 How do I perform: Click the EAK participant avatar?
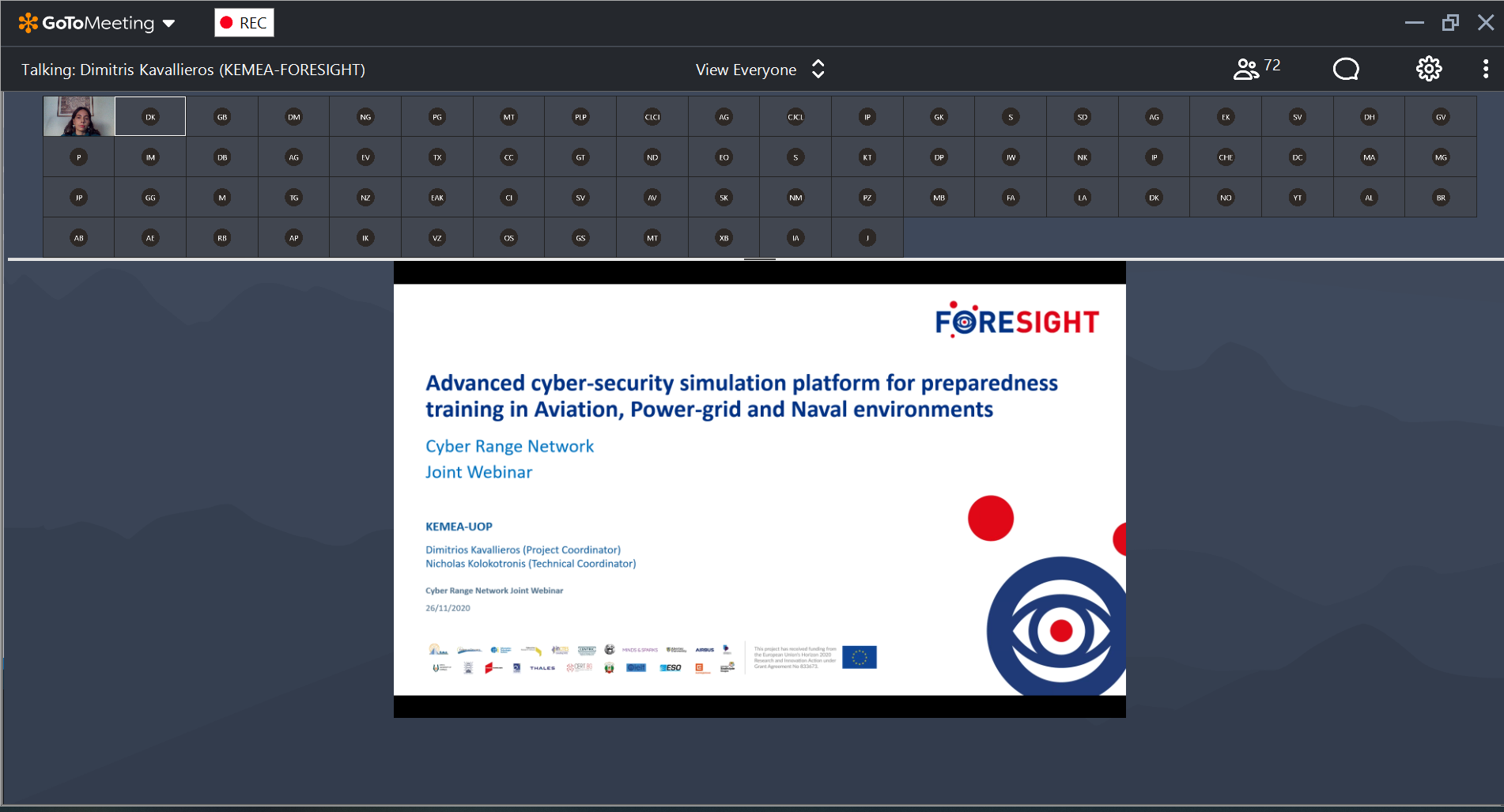[x=437, y=198]
